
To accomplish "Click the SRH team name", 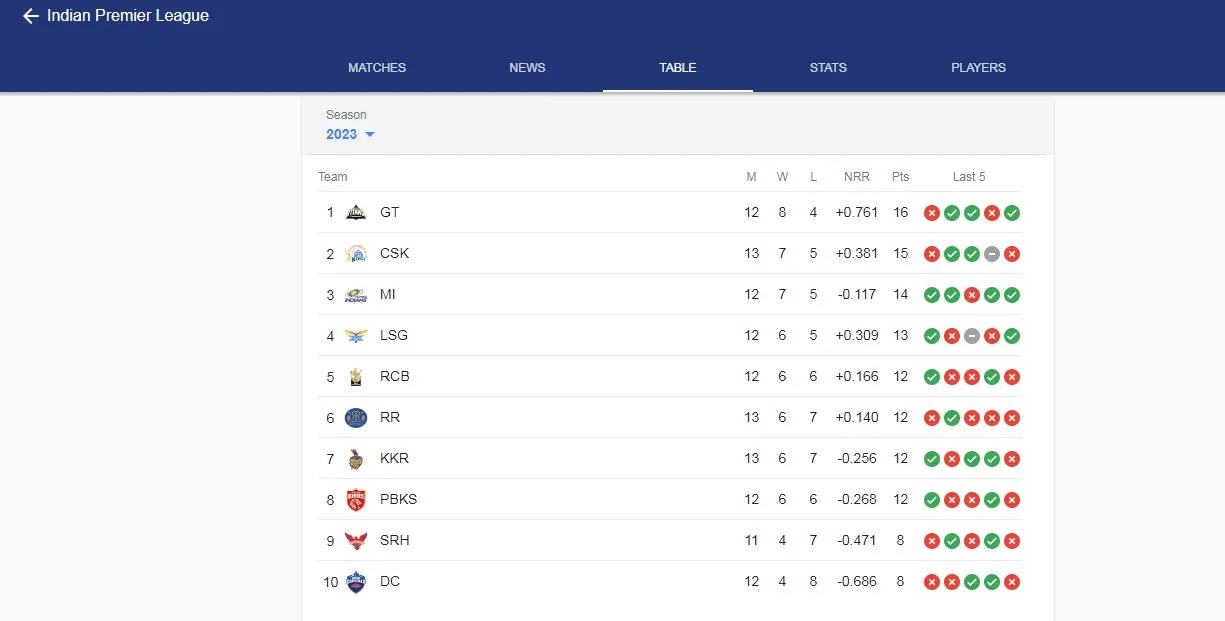I will (394, 541).
